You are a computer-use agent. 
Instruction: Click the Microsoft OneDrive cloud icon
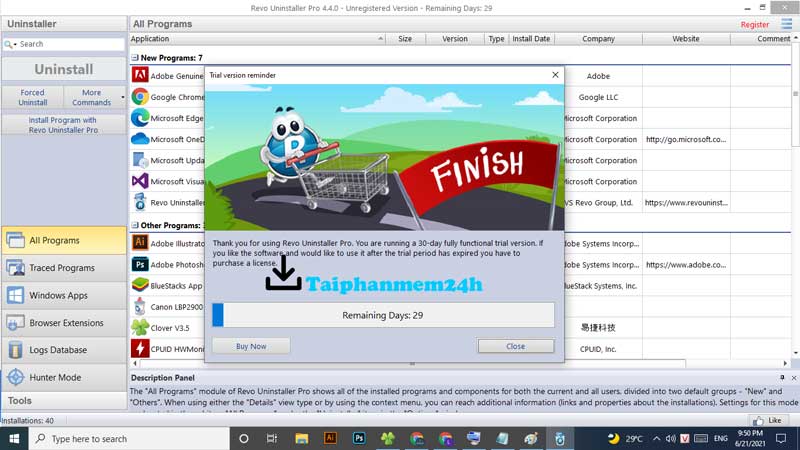pyautogui.click(x=140, y=139)
